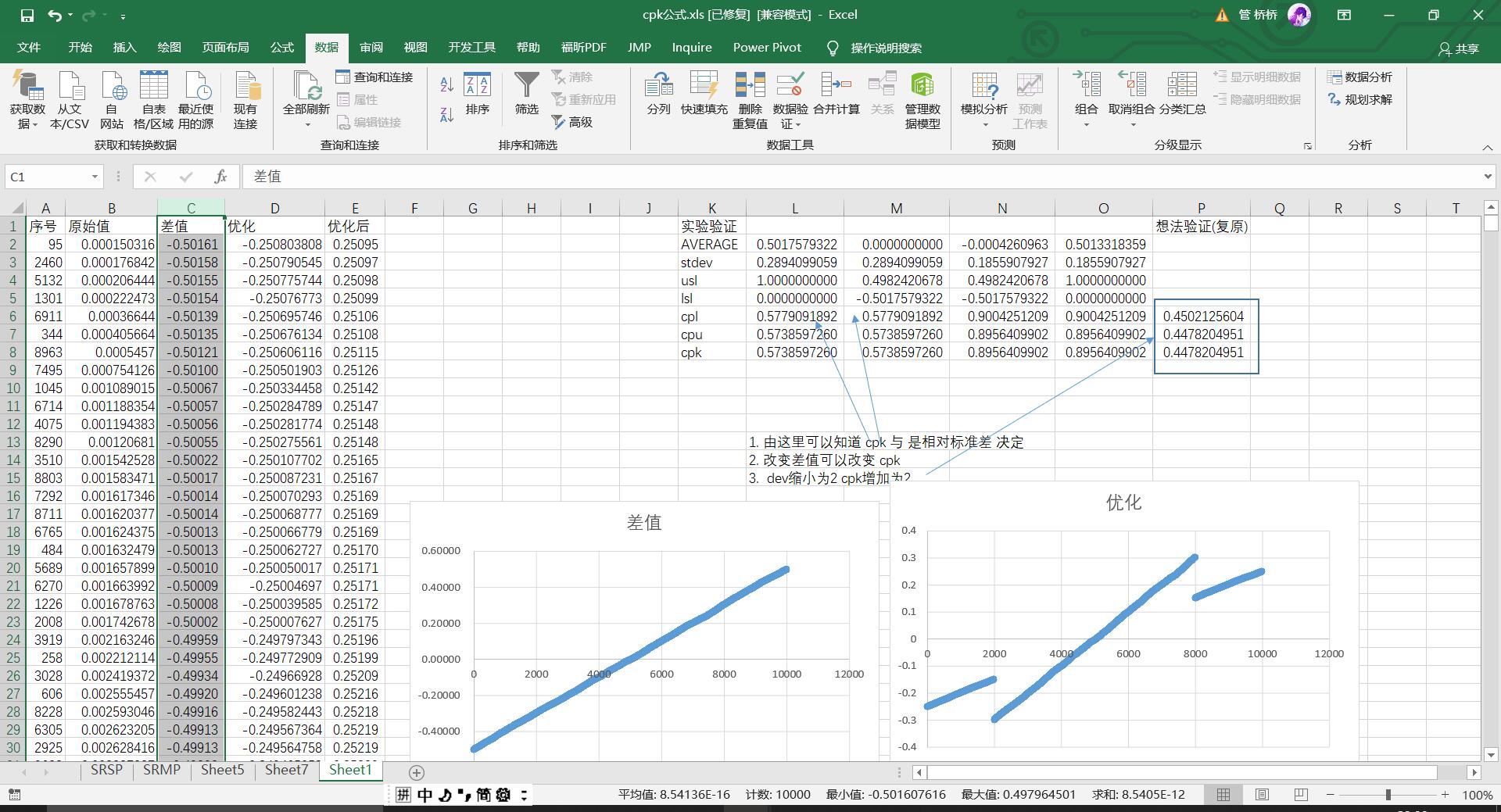Open the 排序 (Sort) dialog icon
Viewport: 1501px width, 812px height.
click(x=477, y=95)
